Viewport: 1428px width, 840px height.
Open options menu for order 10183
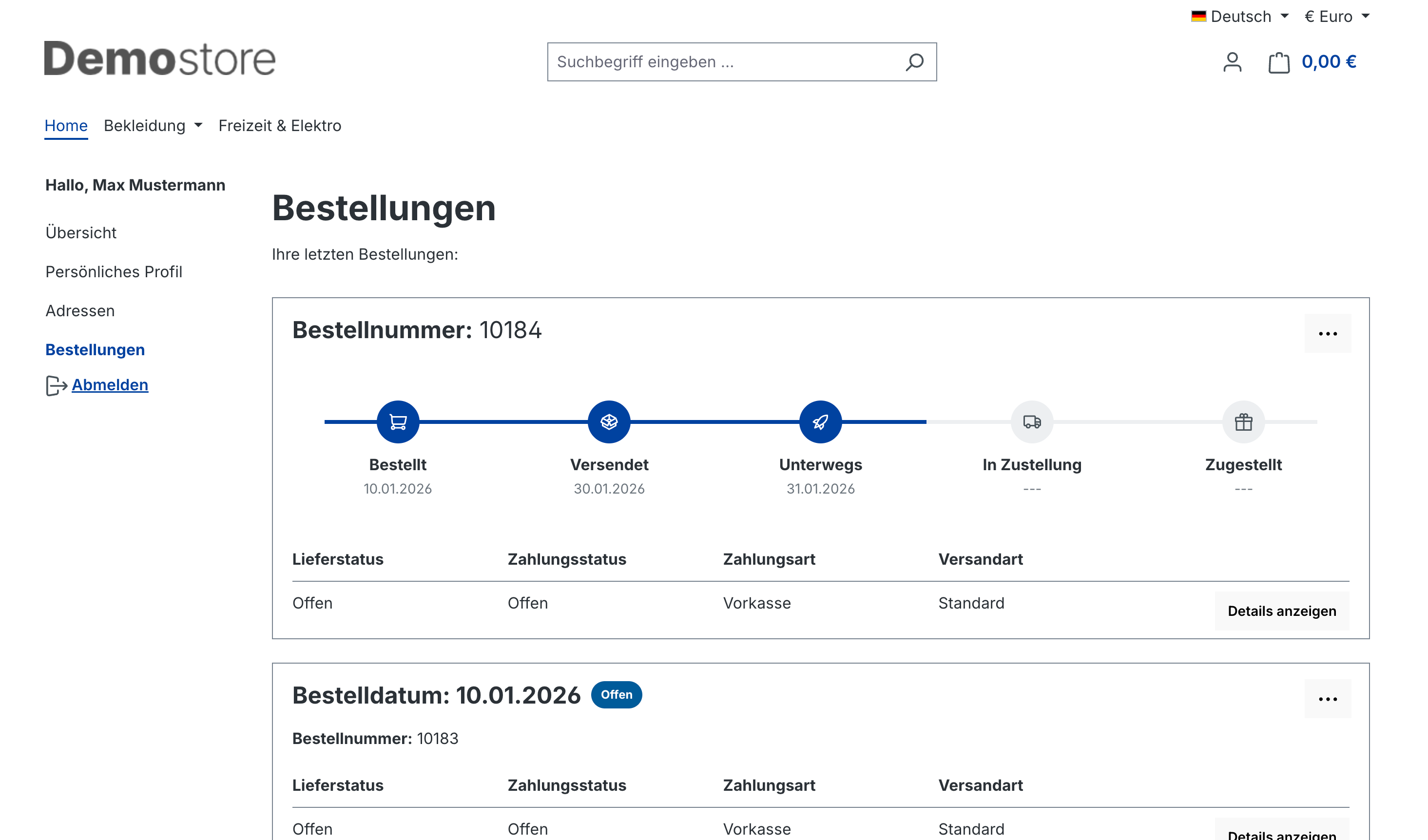[1327, 699]
